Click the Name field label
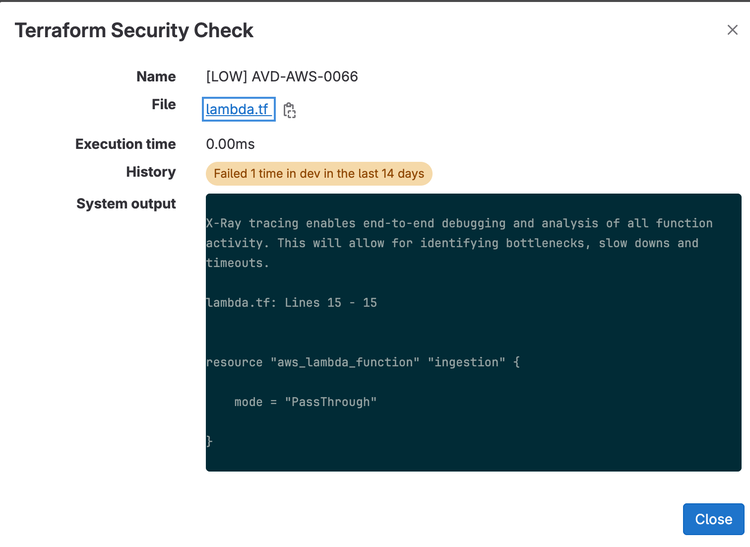 tap(156, 77)
